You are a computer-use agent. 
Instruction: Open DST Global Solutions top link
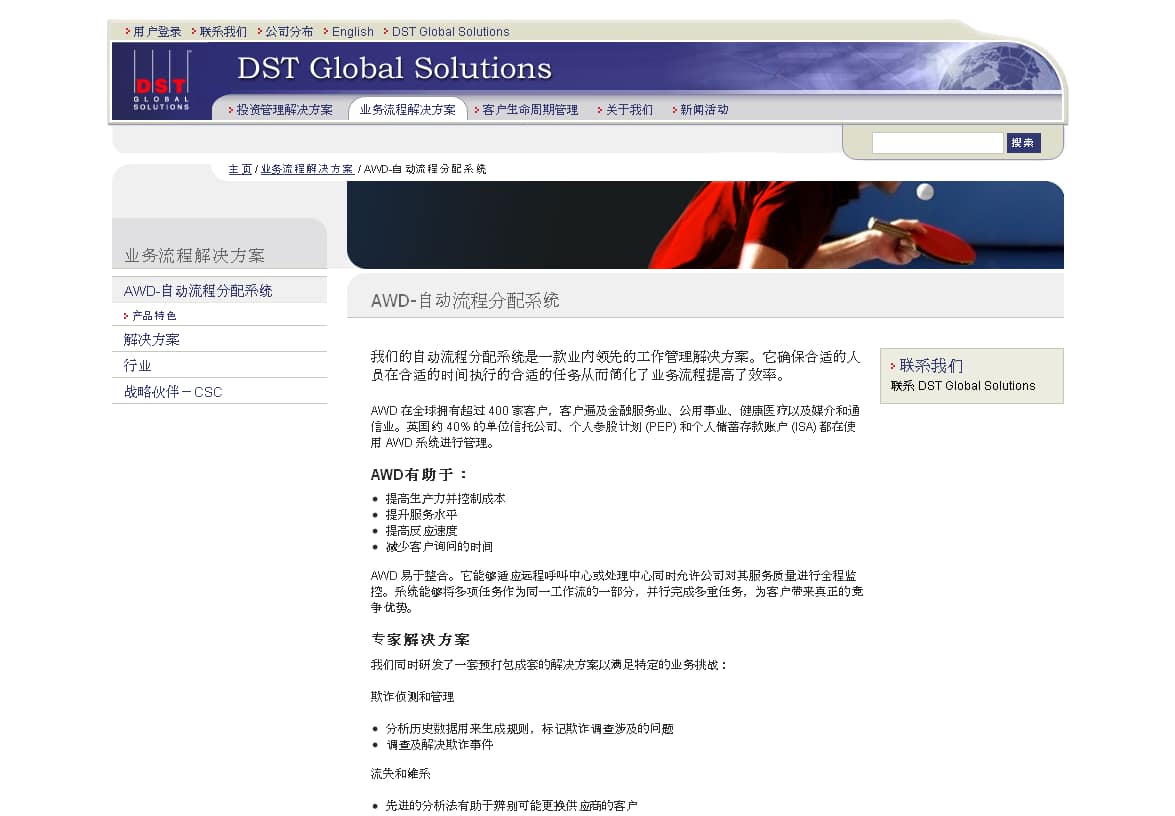tap(450, 32)
